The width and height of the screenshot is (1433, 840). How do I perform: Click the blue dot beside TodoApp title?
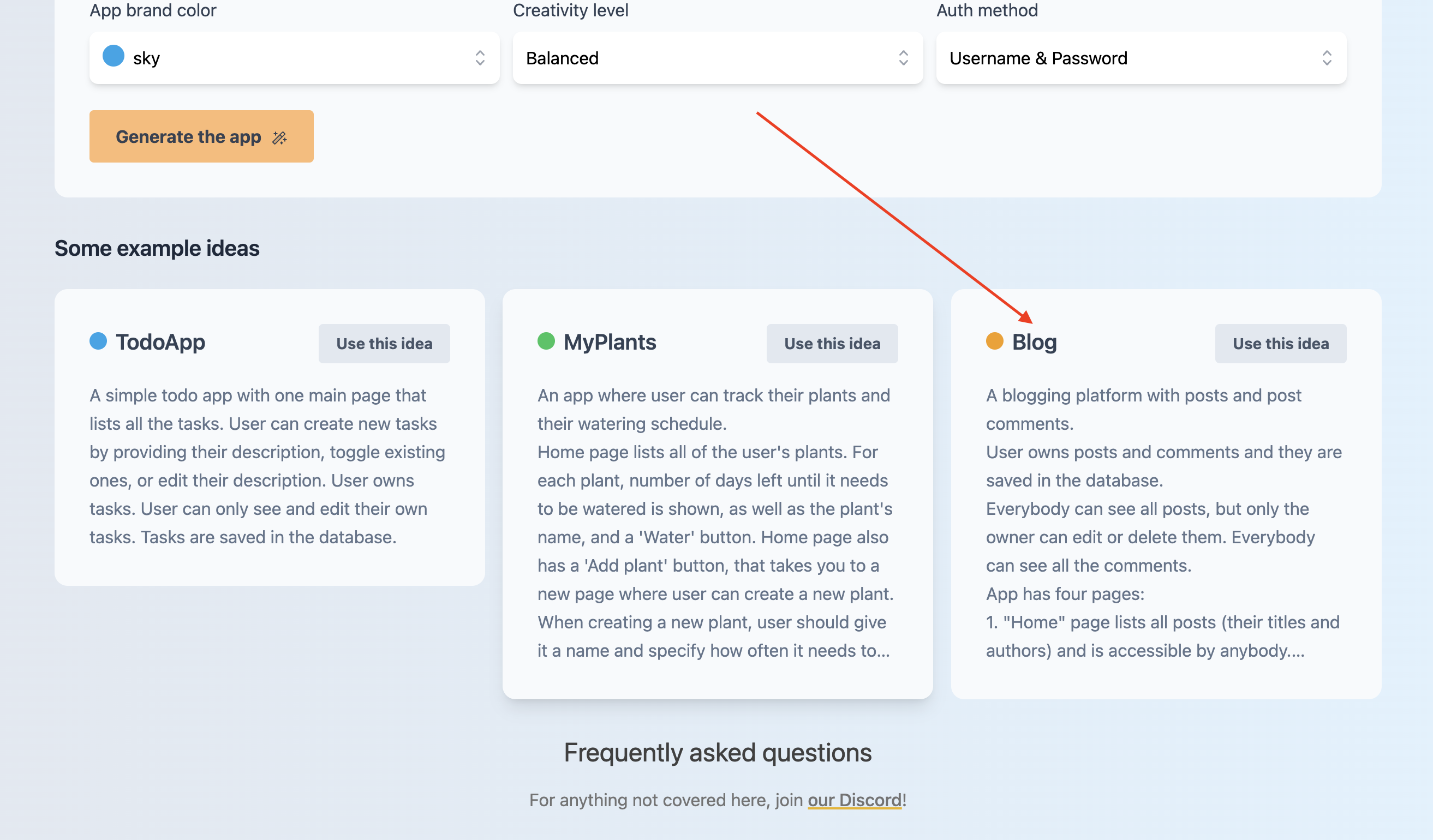tap(98, 341)
